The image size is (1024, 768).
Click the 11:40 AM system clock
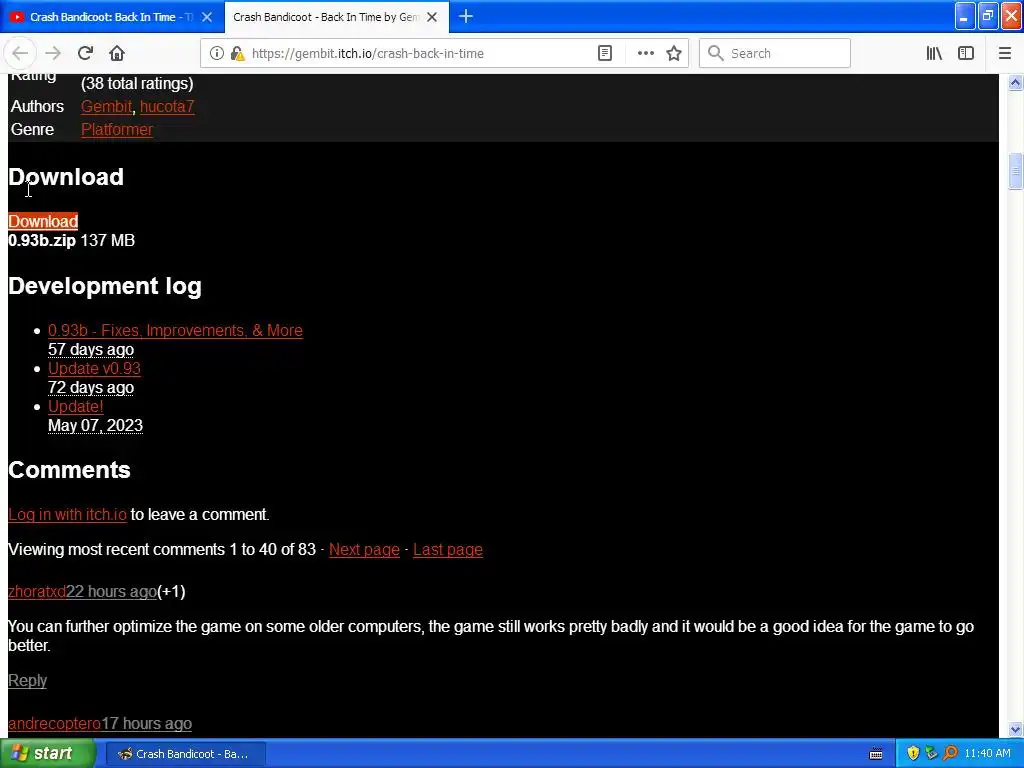pos(987,754)
